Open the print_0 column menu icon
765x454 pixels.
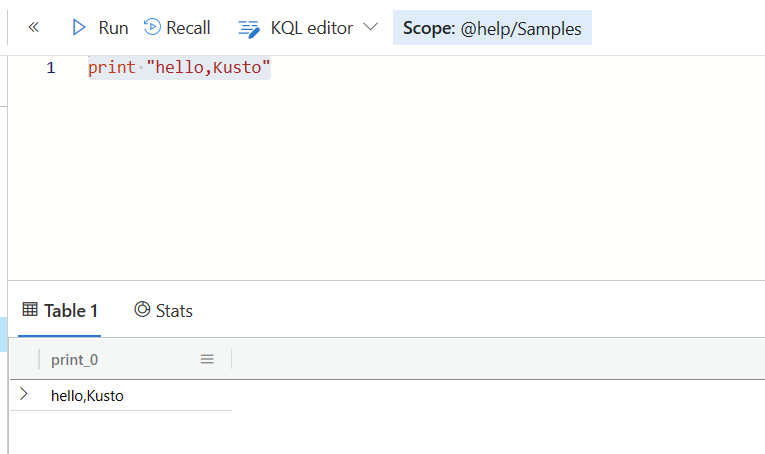click(x=207, y=359)
